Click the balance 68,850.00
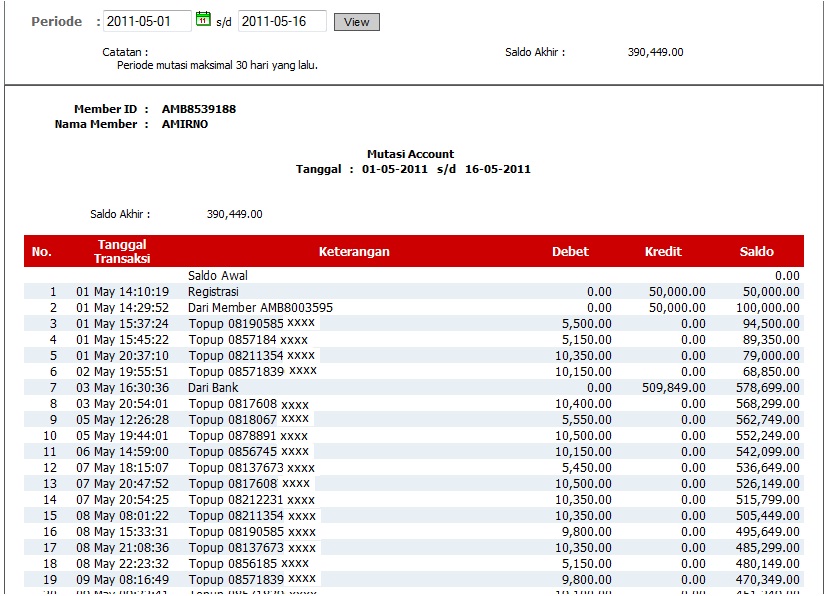This screenshot has width=830, height=596. [x=771, y=372]
